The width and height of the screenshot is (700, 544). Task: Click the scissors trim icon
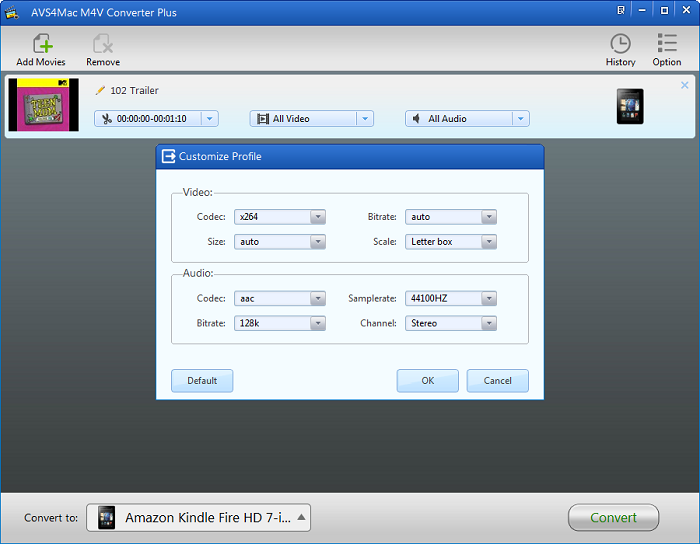coord(107,119)
